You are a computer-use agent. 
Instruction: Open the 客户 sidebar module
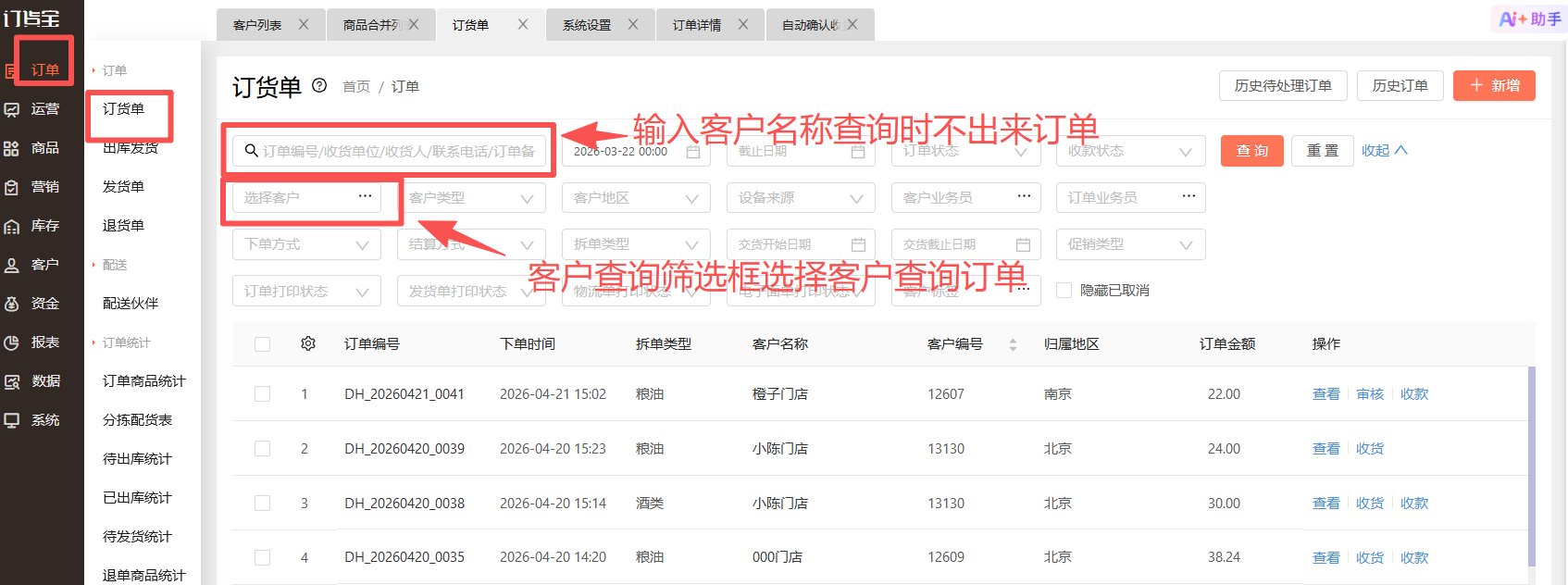32,265
